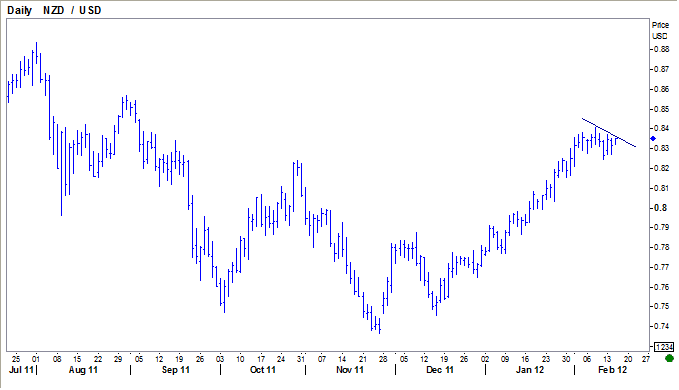Click the NZD / USD chart title

pyautogui.click(x=72, y=10)
